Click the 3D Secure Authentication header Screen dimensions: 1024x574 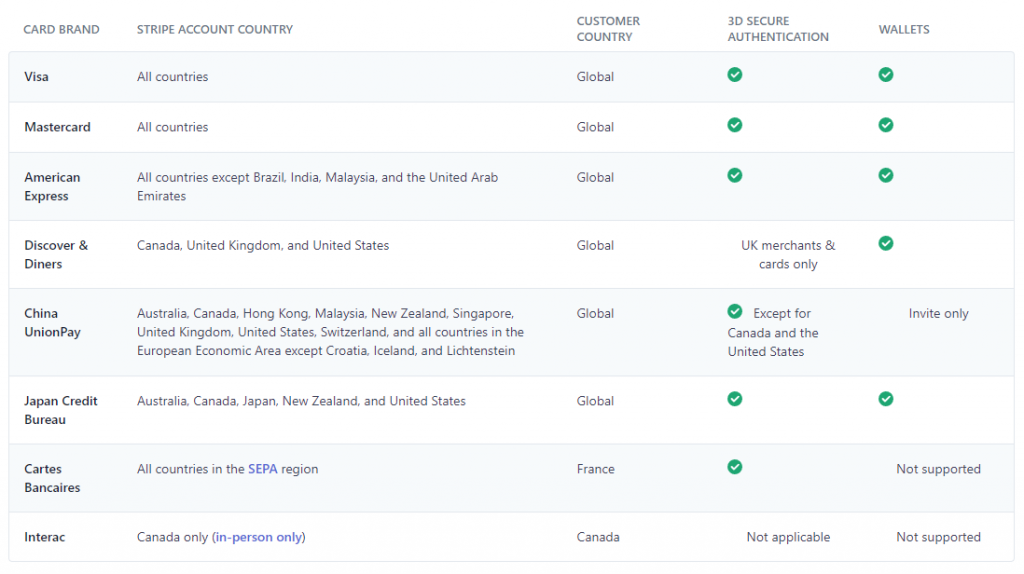point(778,29)
